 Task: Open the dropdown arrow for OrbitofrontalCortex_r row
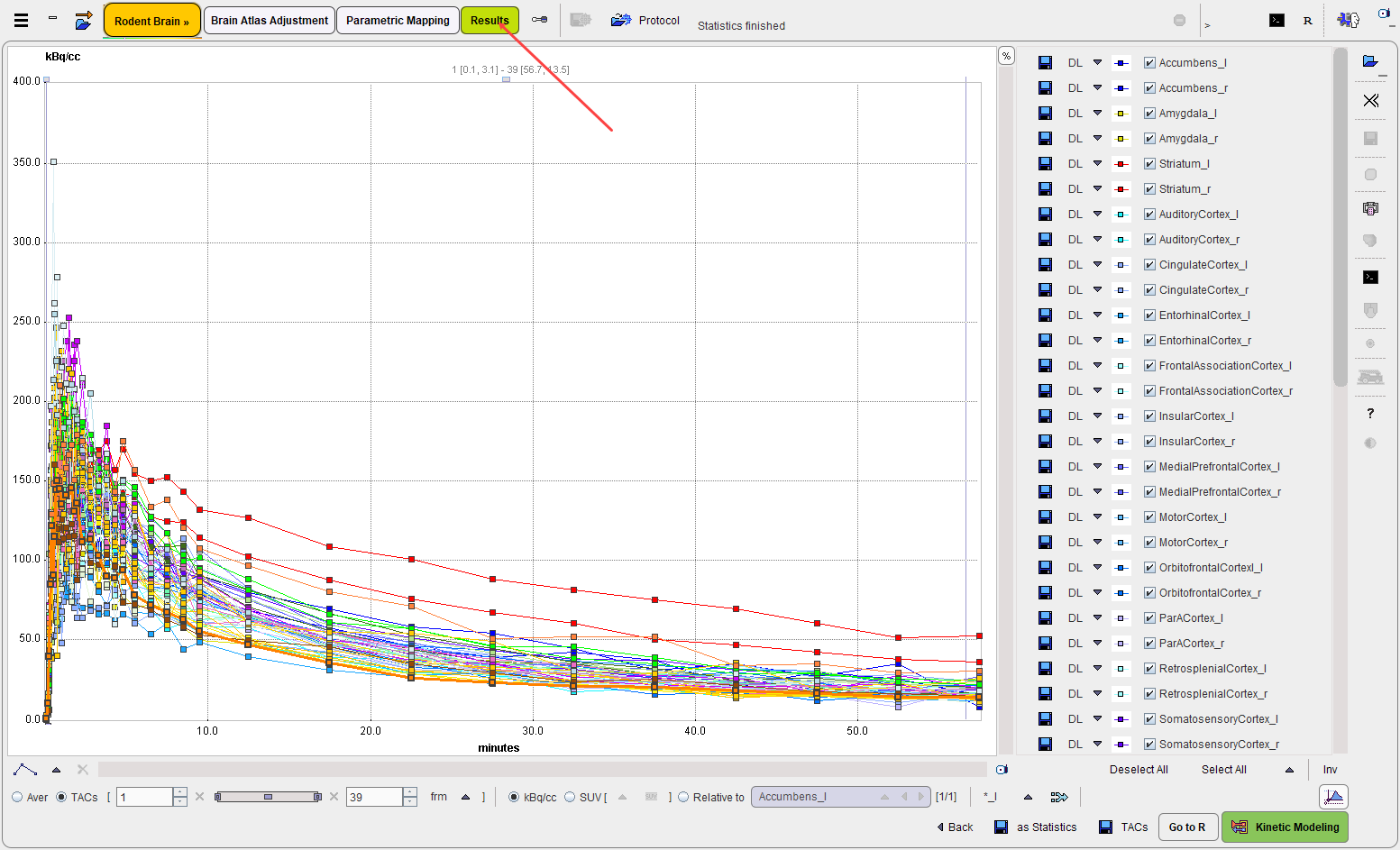point(1097,592)
